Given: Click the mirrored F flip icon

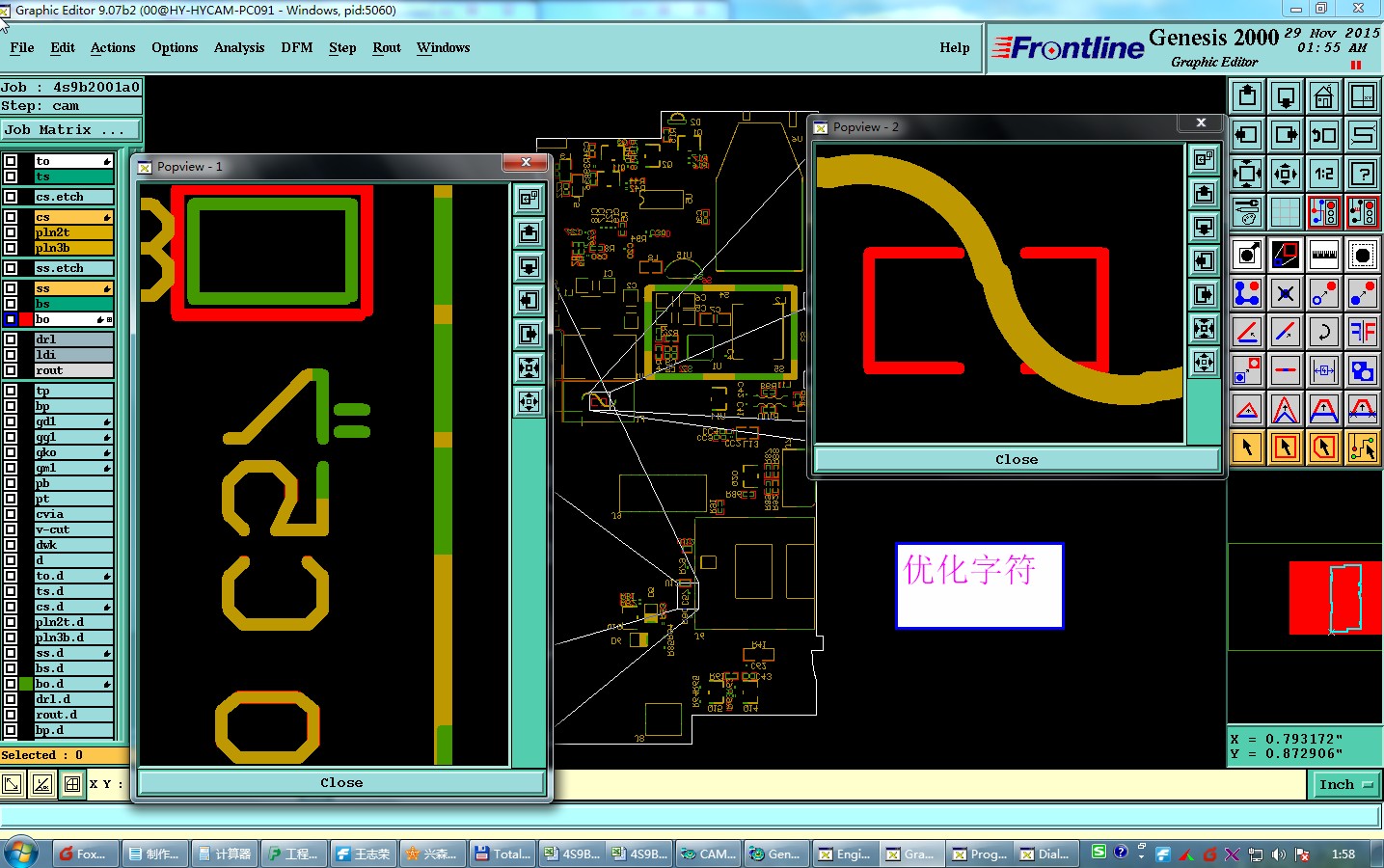Looking at the screenshot, I should pyautogui.click(x=1363, y=332).
